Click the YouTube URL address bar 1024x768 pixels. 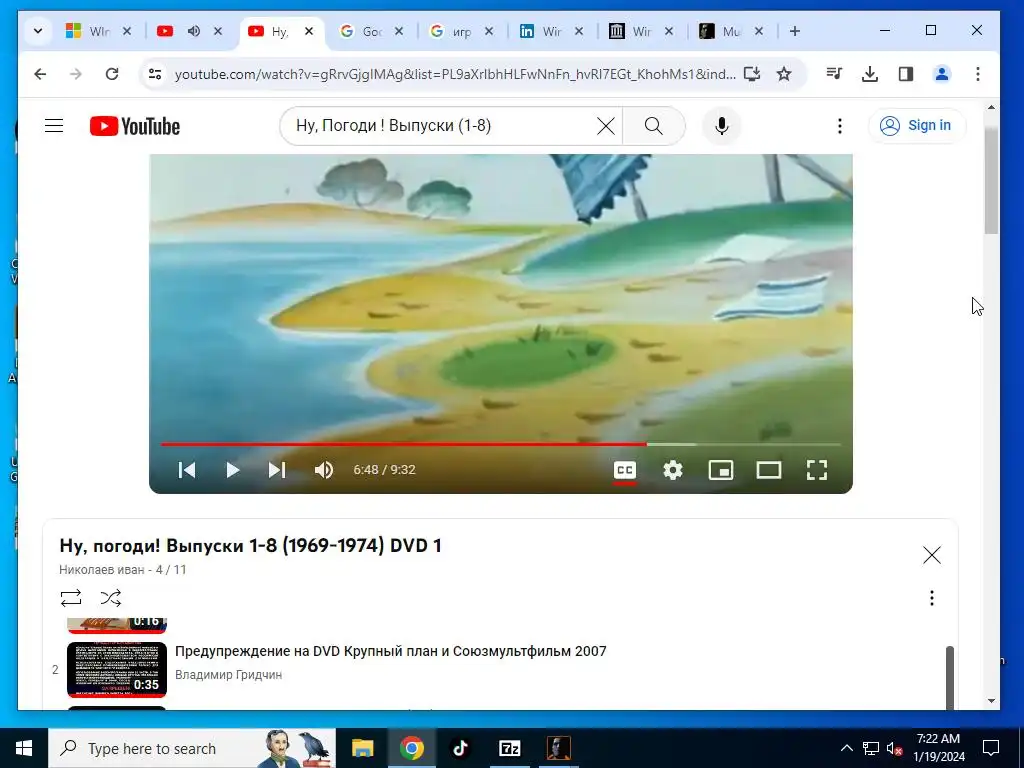tap(455, 74)
